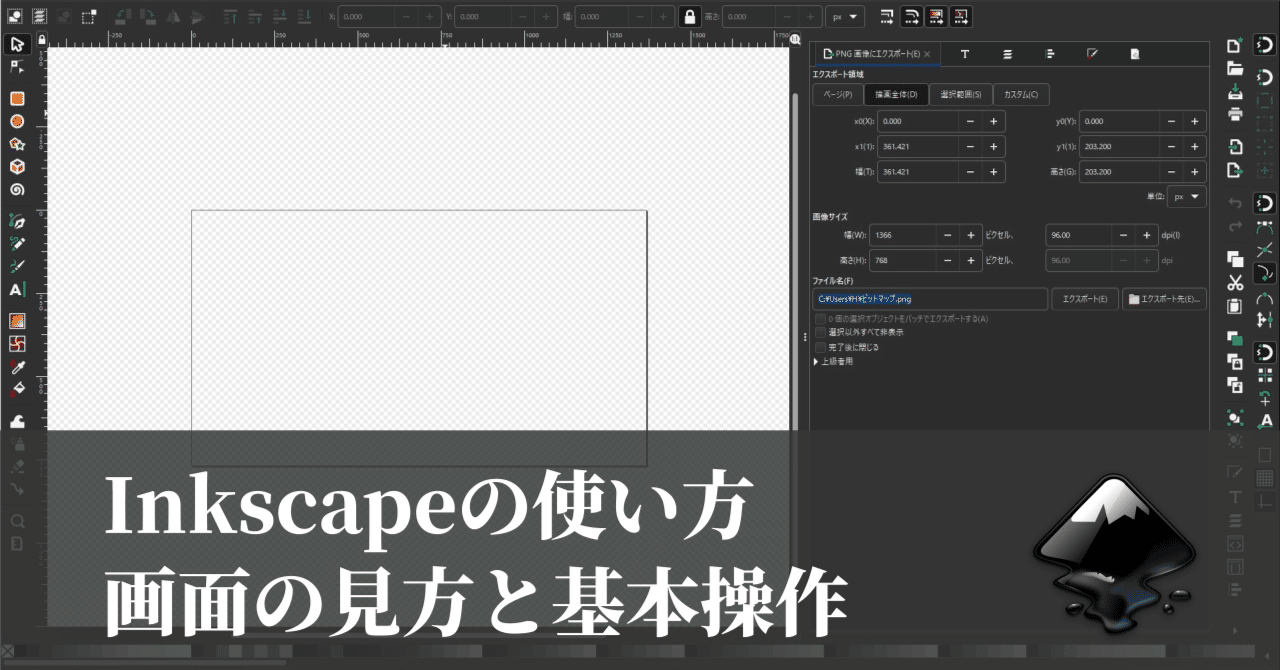Select the Star tool
This screenshot has height=670, width=1280.
[x=17, y=142]
